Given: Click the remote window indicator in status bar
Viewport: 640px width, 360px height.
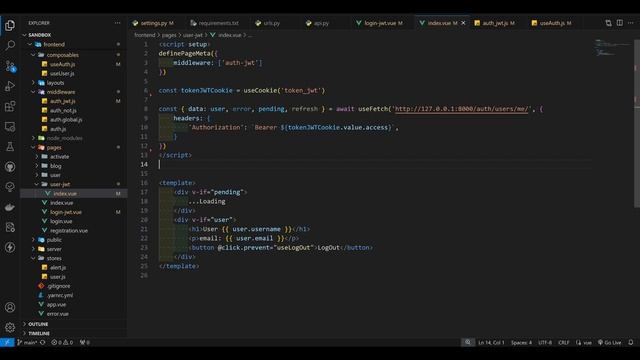Looking at the screenshot, I should (x=7, y=342).
